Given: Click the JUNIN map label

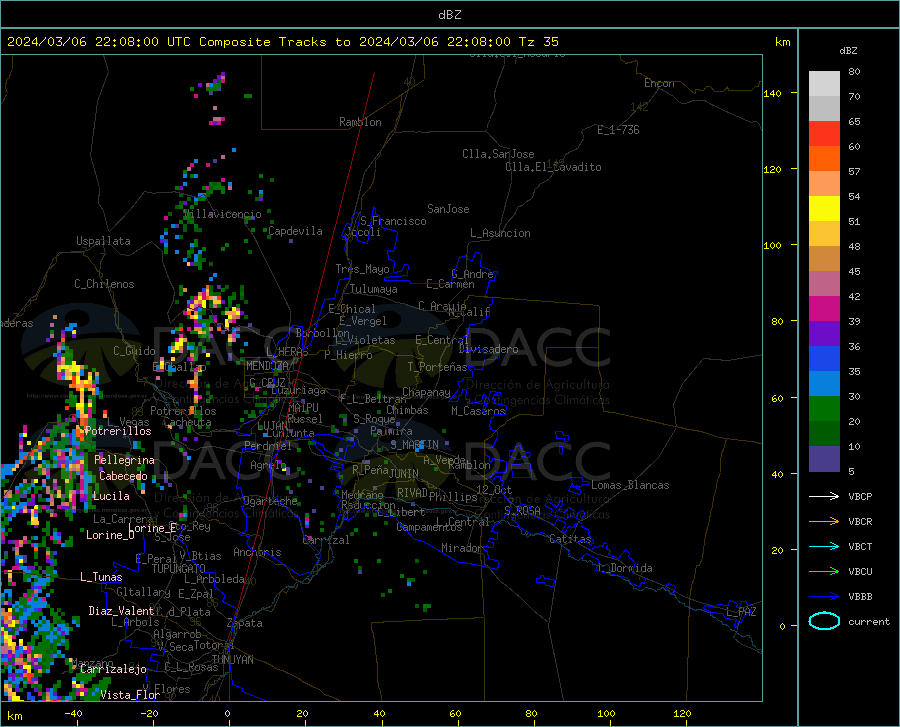Looking at the screenshot, I should [x=404, y=474].
